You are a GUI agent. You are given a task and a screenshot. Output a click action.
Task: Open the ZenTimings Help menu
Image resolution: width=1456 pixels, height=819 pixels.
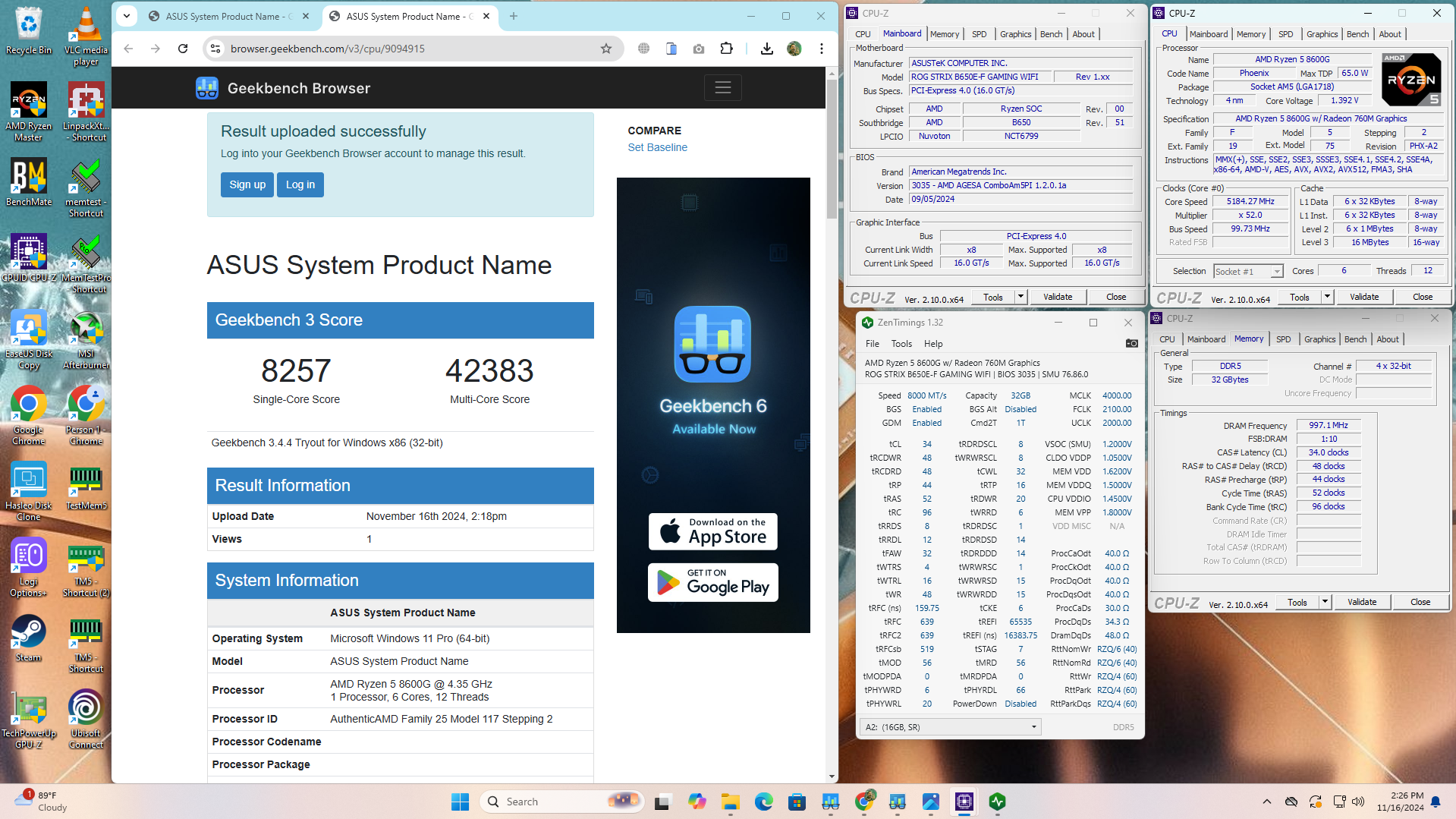click(x=933, y=344)
